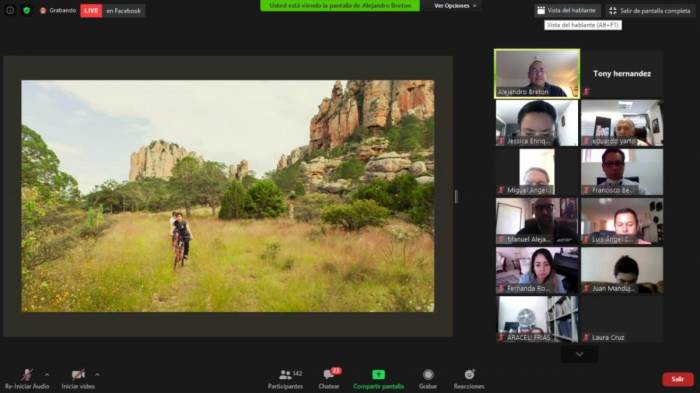
Task: Click the green Compartir pantalla icon
Action: click(x=378, y=375)
